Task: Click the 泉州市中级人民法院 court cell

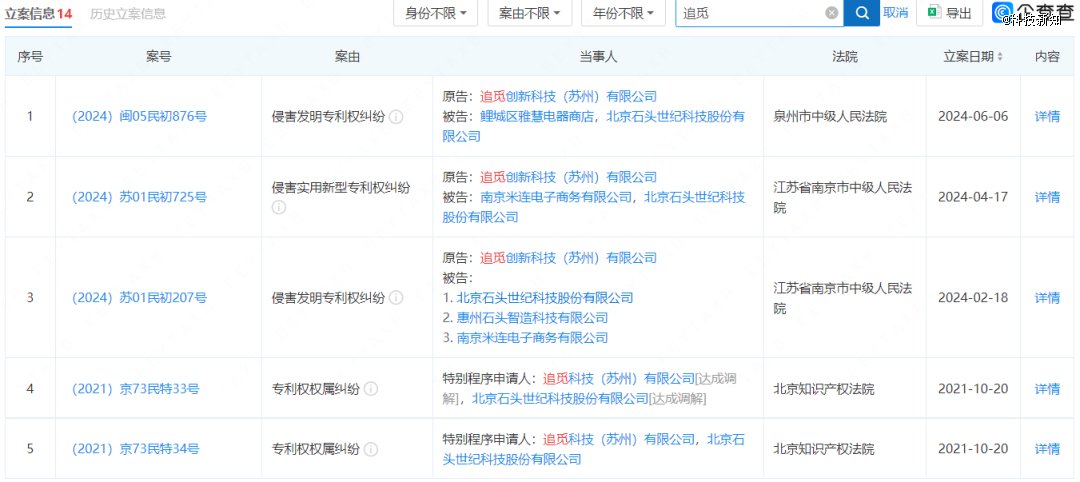Action: 831,117
